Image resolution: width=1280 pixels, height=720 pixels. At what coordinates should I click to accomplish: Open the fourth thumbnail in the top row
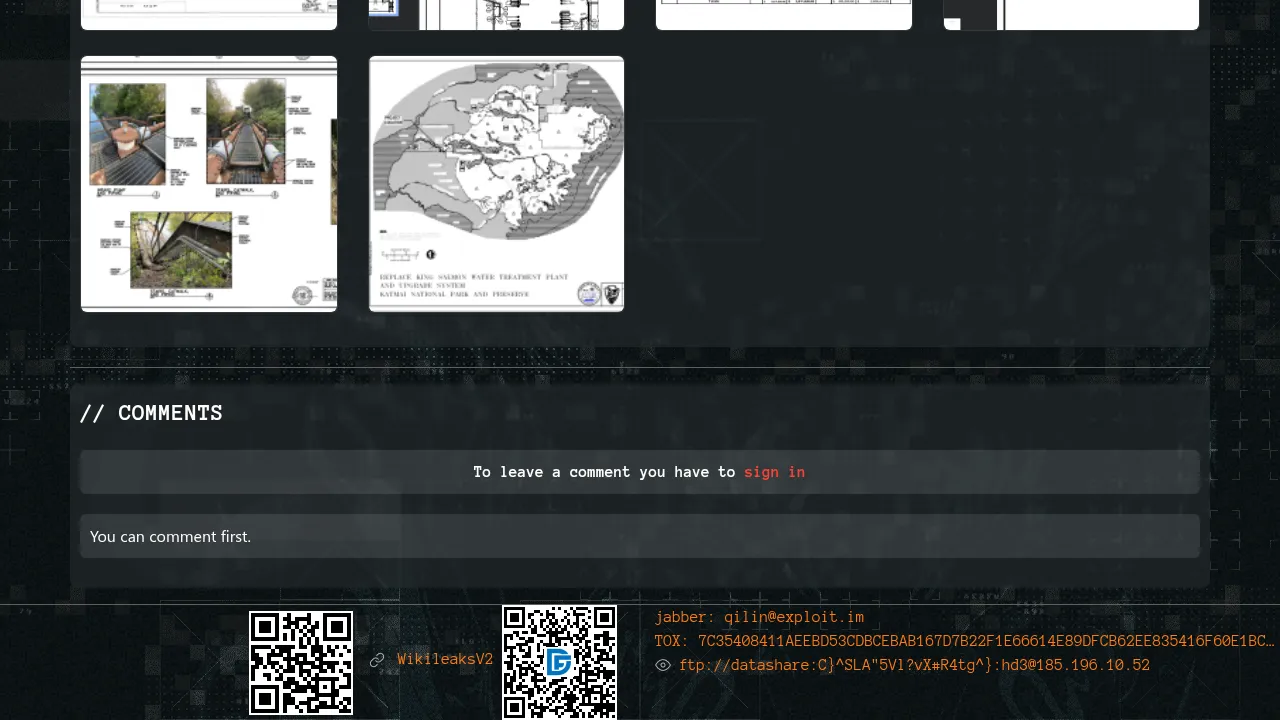click(1071, 14)
